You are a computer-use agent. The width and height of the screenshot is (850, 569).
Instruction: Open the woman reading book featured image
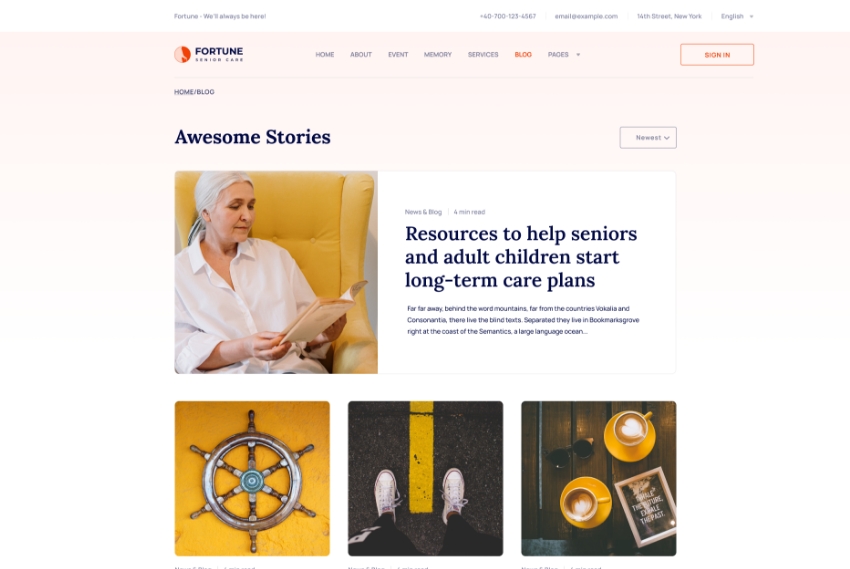click(276, 272)
